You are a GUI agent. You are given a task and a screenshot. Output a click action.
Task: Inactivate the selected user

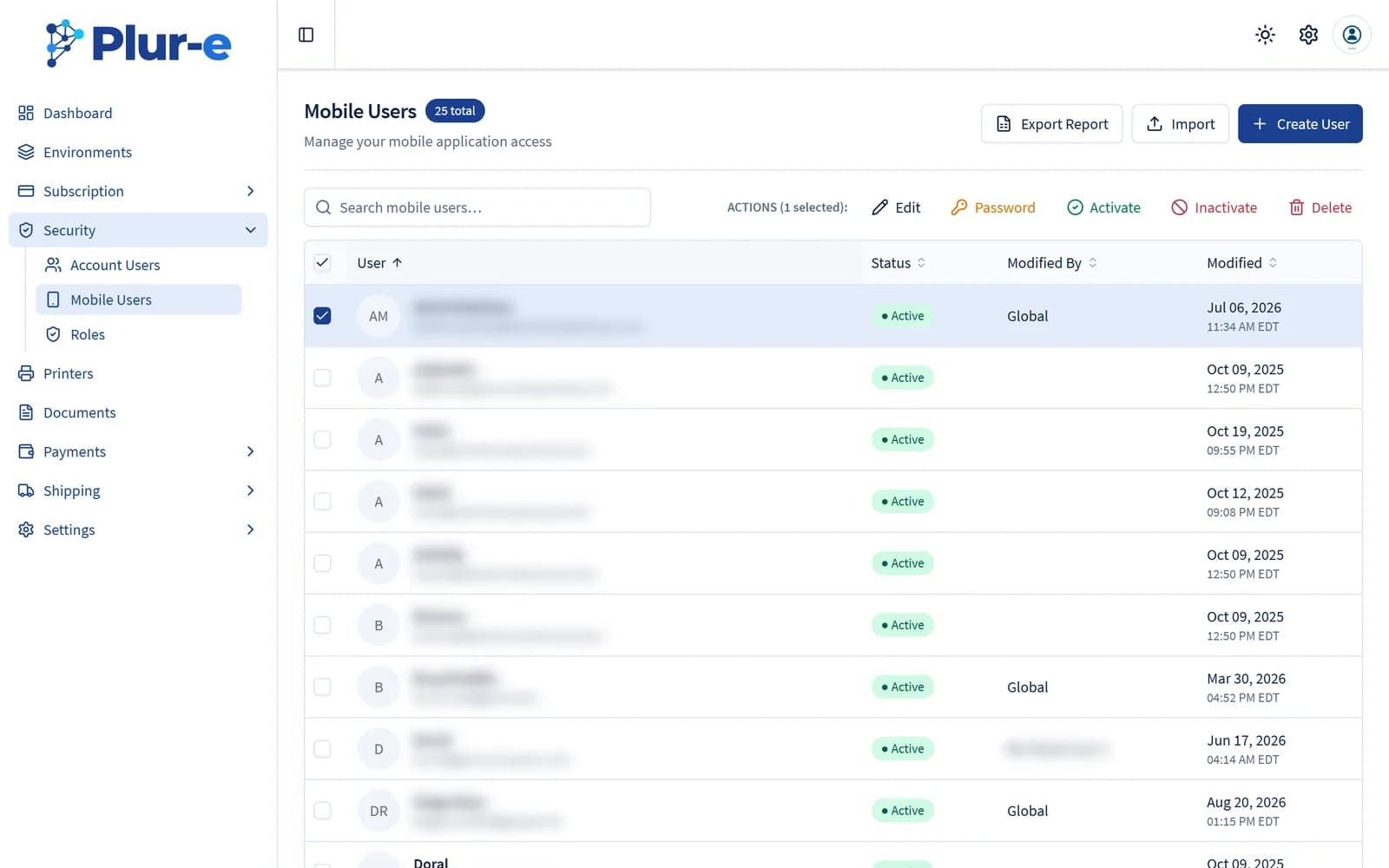(1214, 207)
